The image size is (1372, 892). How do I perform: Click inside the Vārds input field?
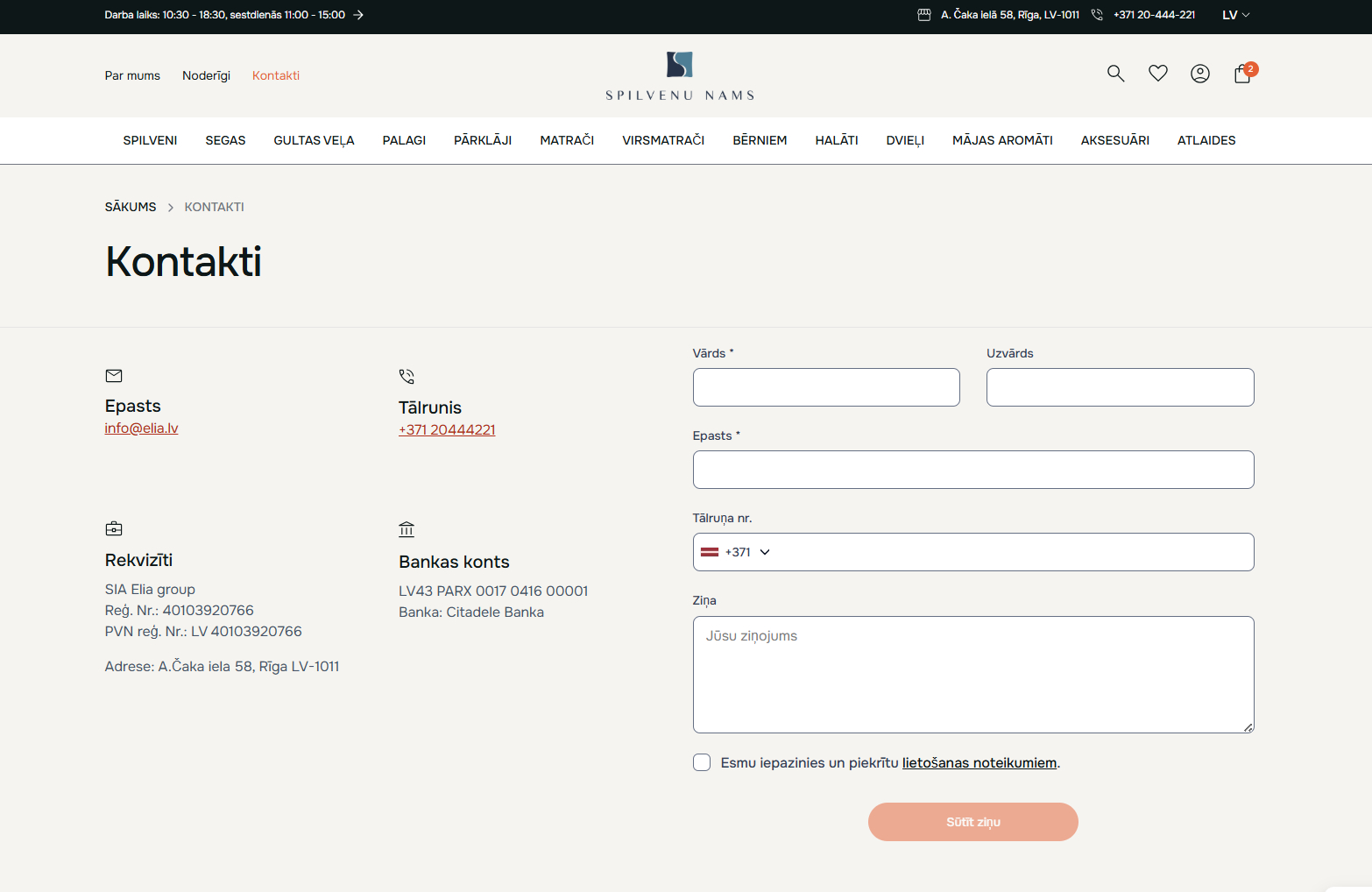point(826,387)
